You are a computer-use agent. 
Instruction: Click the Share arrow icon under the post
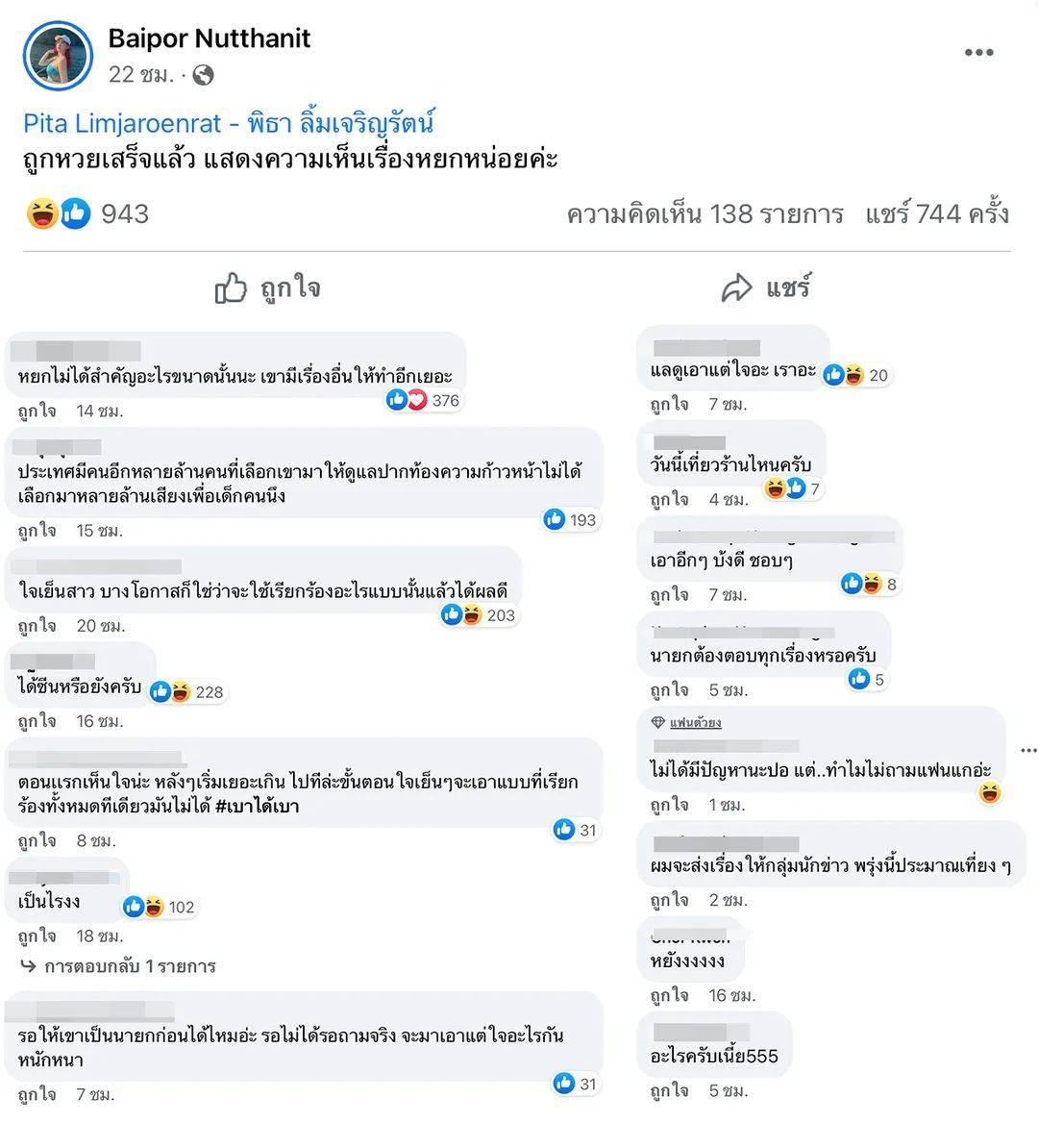pyautogui.click(x=737, y=287)
